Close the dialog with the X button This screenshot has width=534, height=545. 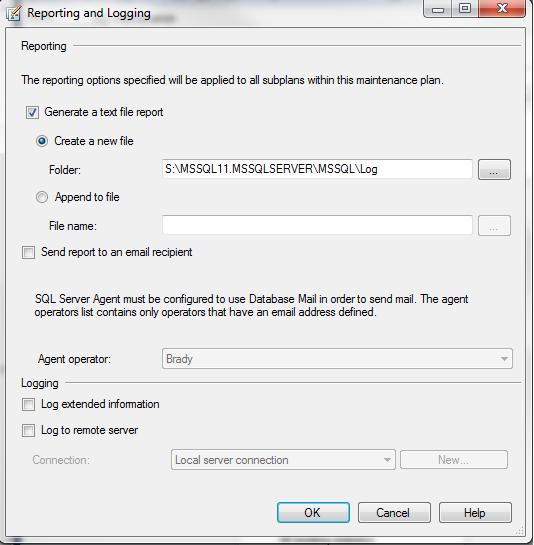point(502,8)
